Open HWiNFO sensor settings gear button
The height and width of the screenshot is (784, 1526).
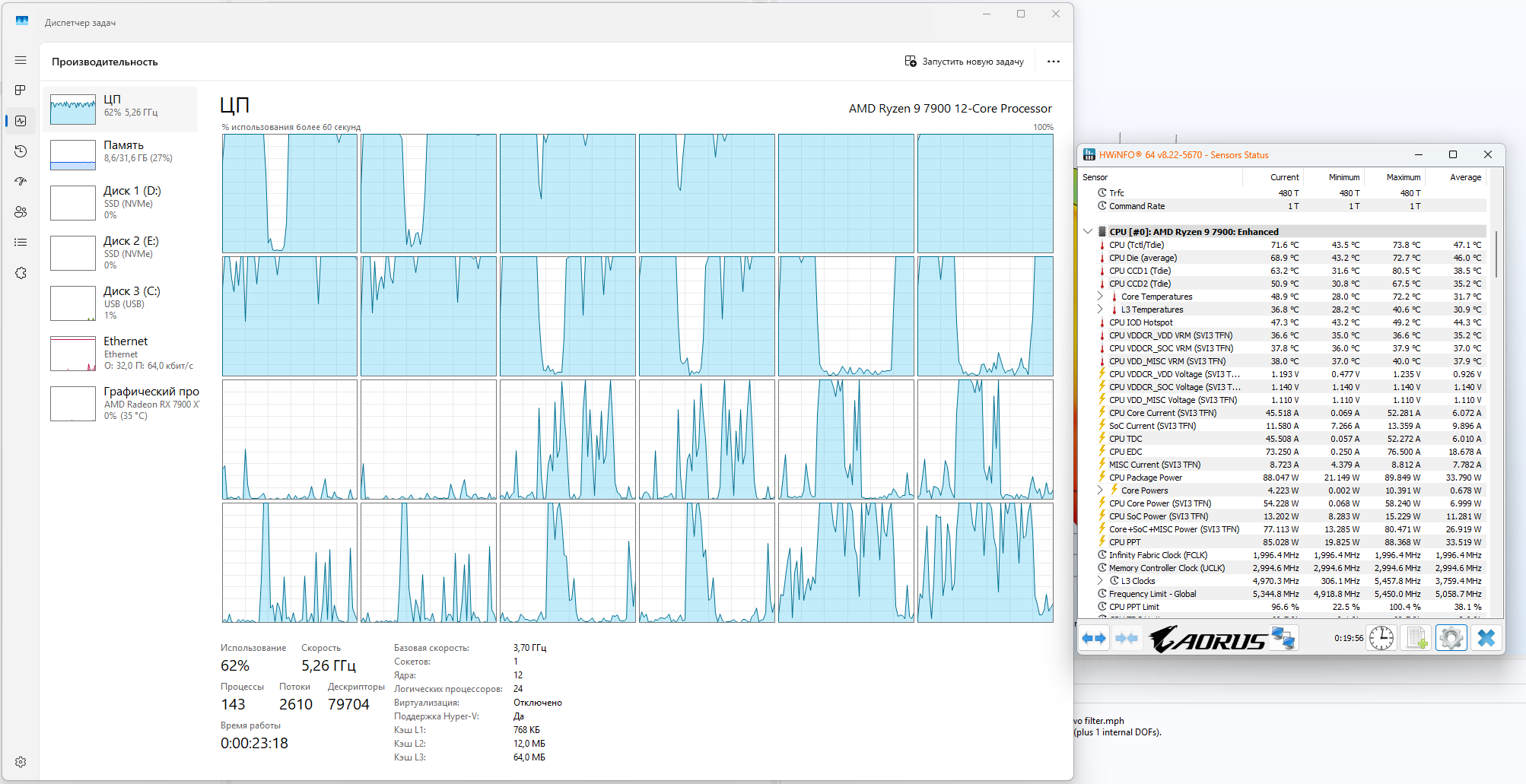[1451, 638]
